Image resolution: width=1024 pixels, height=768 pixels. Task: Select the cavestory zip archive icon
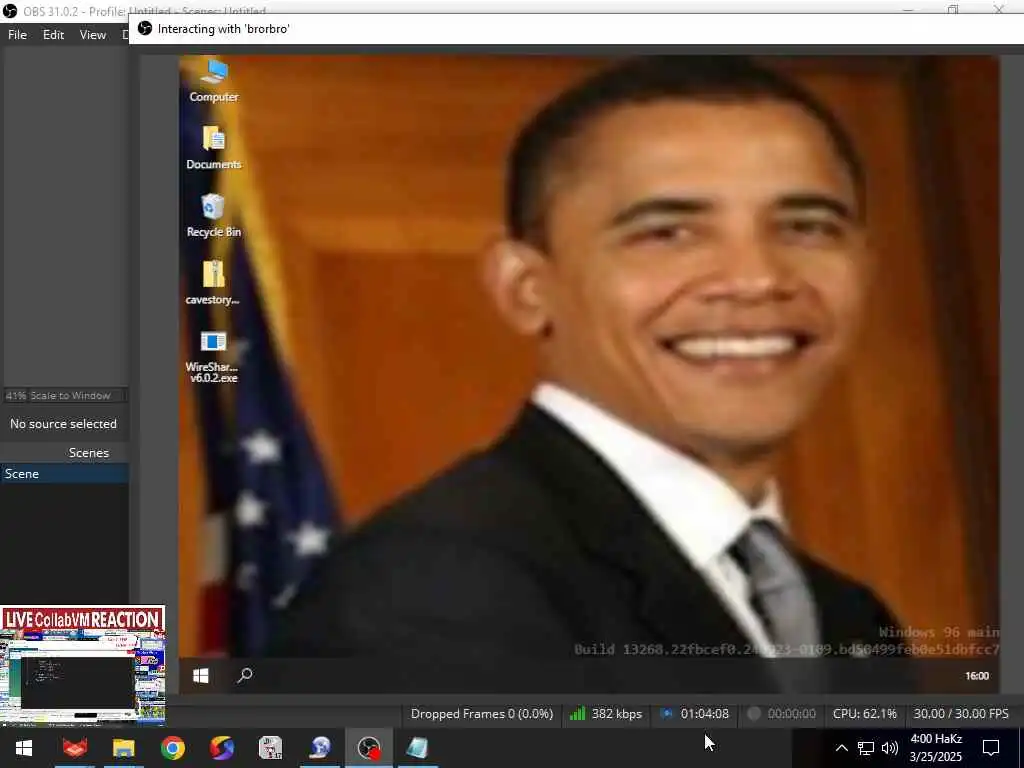(213, 283)
